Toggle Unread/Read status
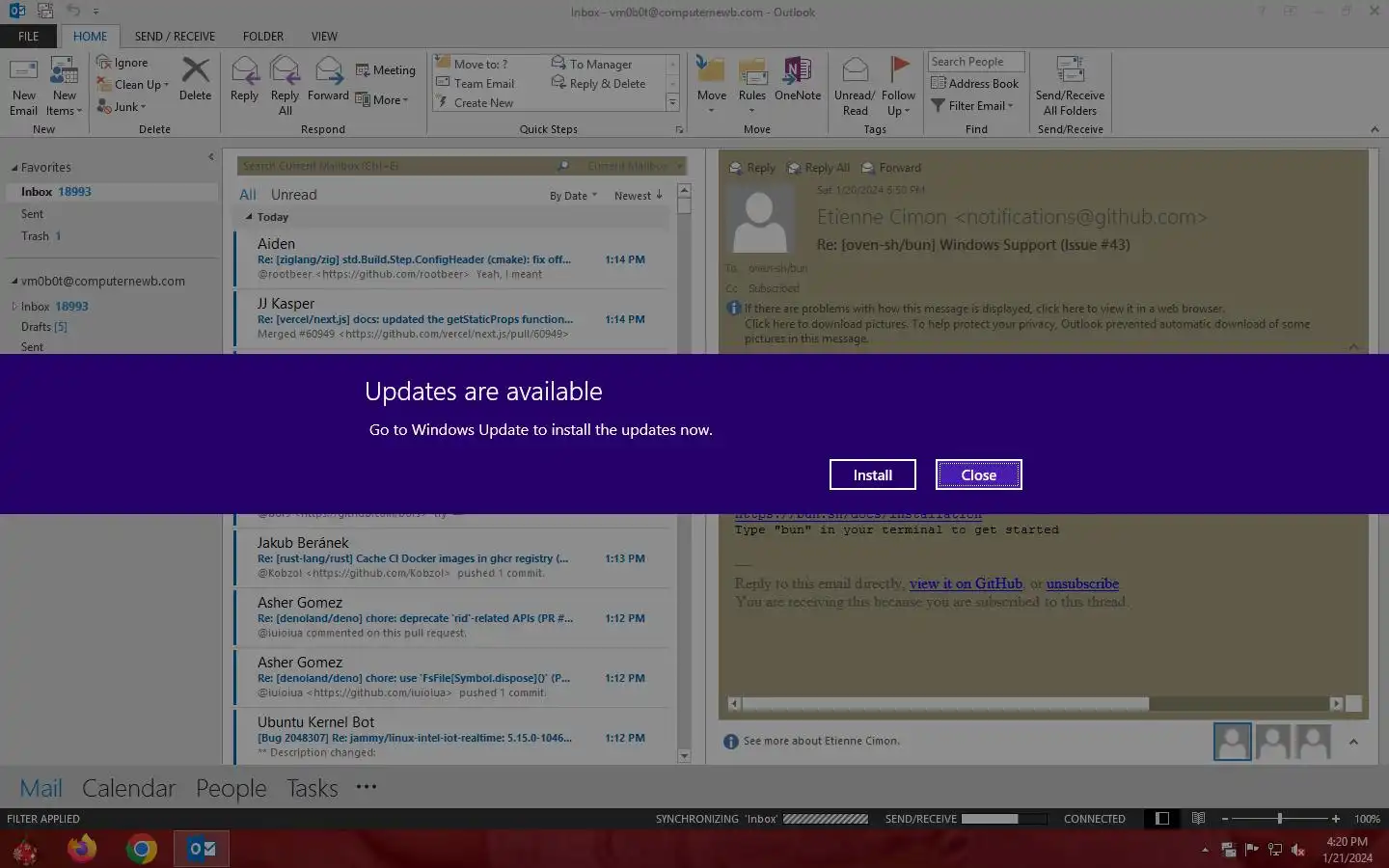This screenshot has height=868, width=1389. [x=855, y=87]
